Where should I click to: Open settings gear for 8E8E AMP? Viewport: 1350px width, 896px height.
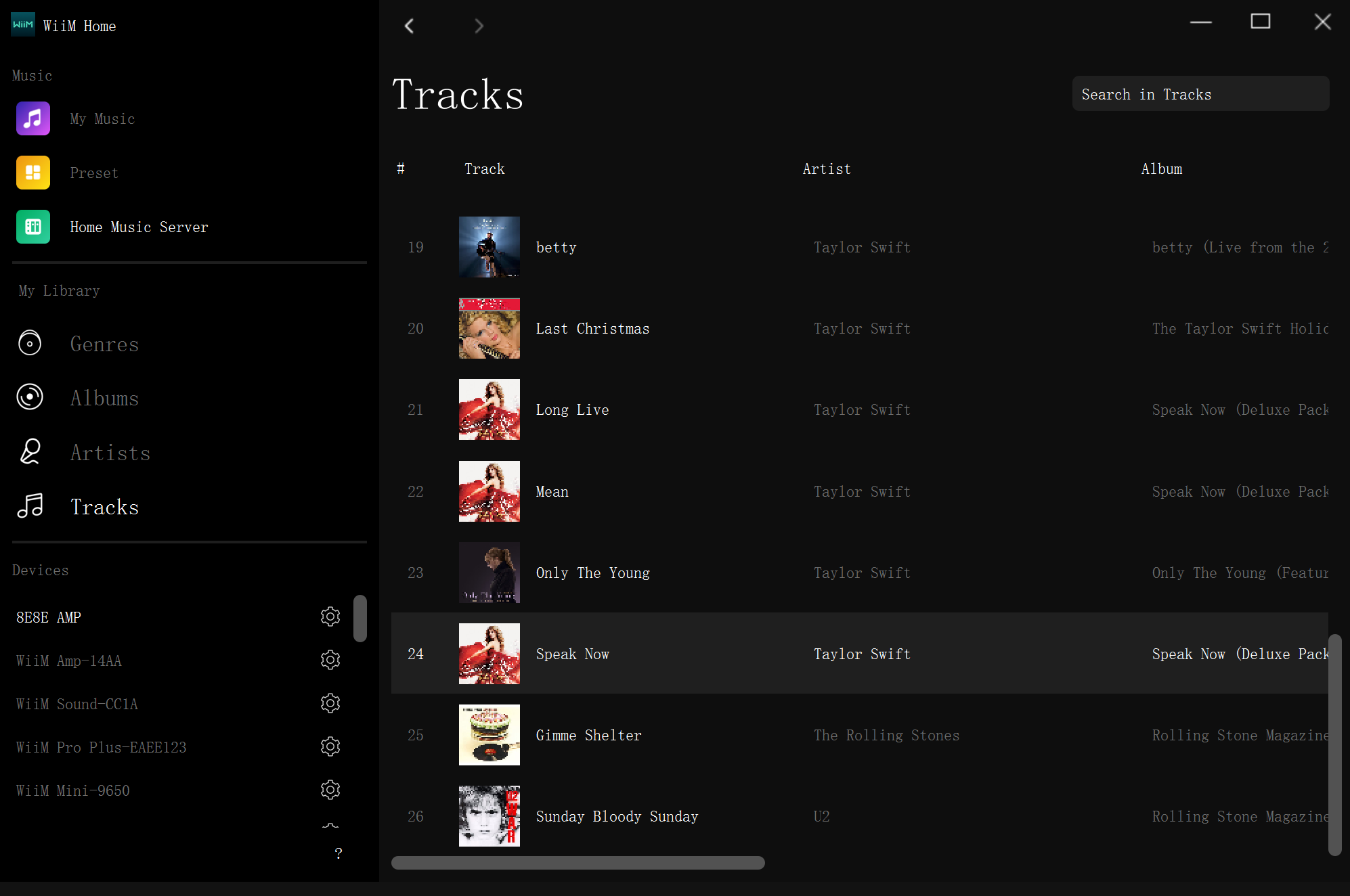pyautogui.click(x=330, y=617)
